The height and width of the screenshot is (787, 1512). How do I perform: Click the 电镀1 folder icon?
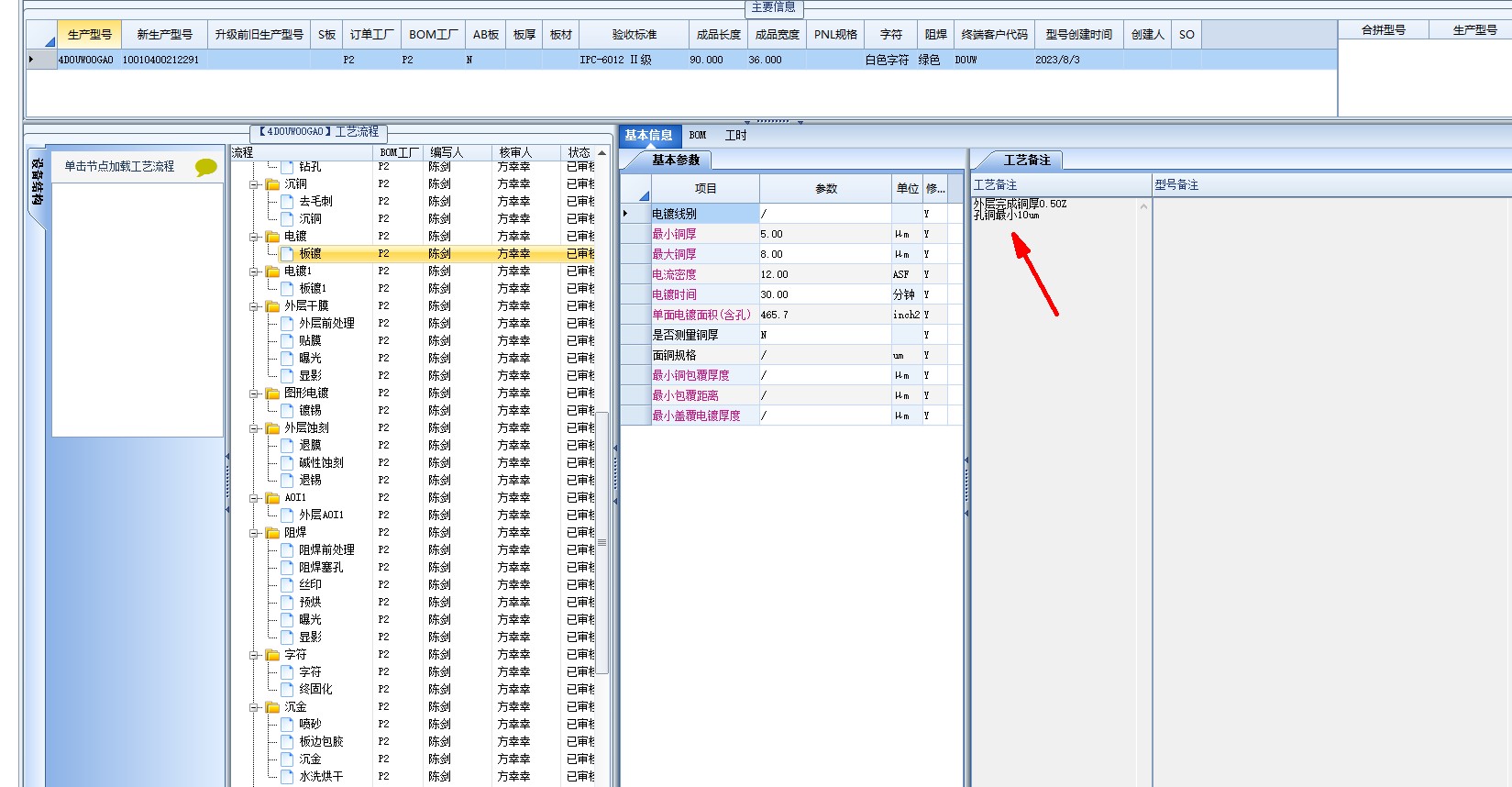coord(272,272)
